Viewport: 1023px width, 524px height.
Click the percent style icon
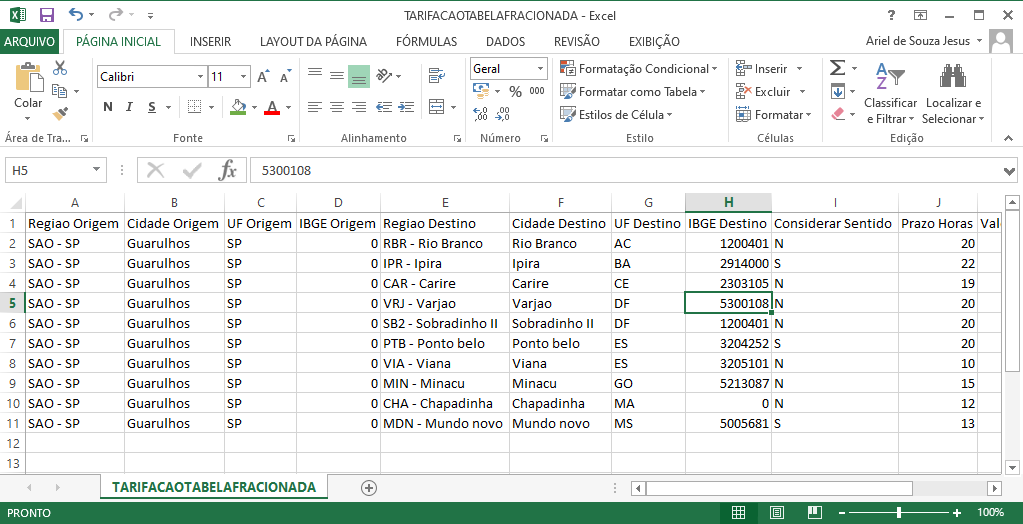(x=515, y=91)
